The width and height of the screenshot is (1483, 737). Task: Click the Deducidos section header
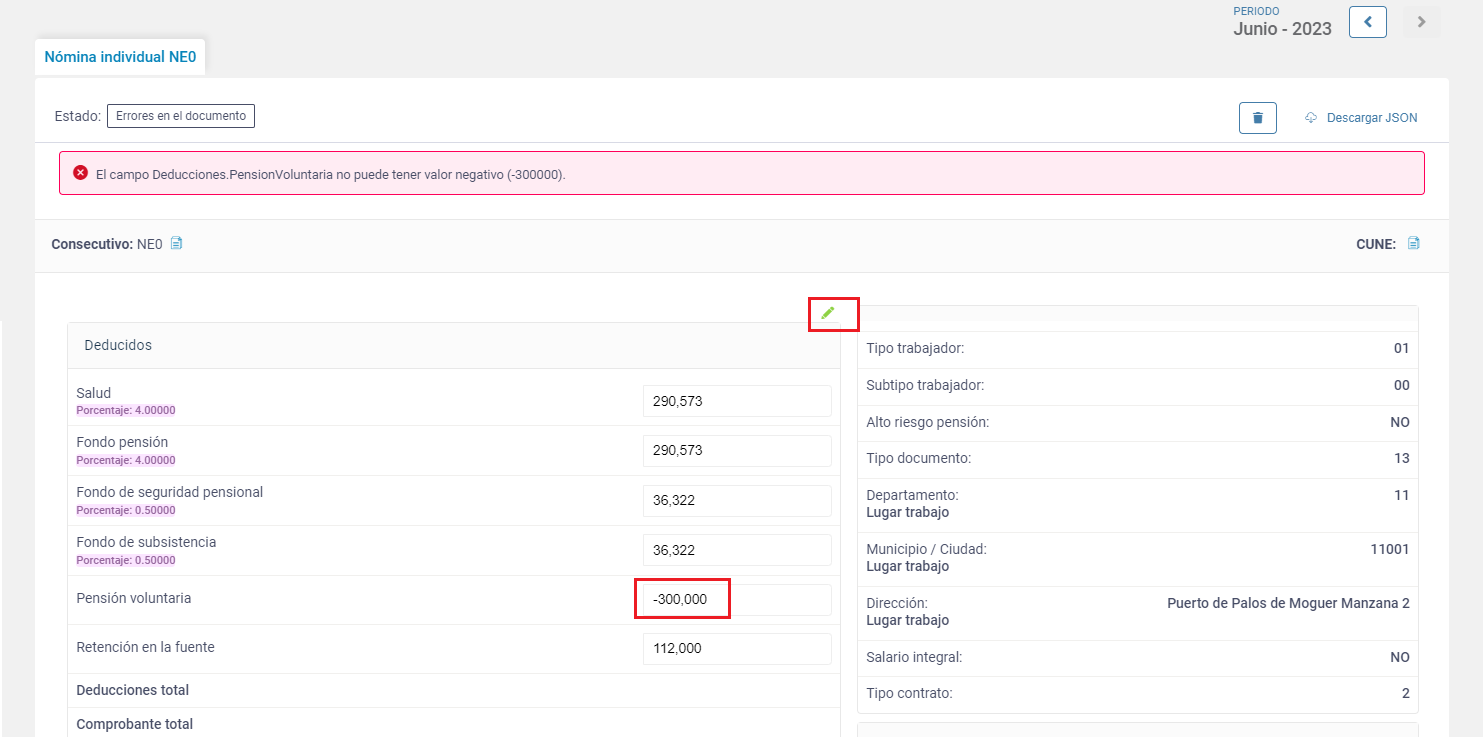[454, 345]
